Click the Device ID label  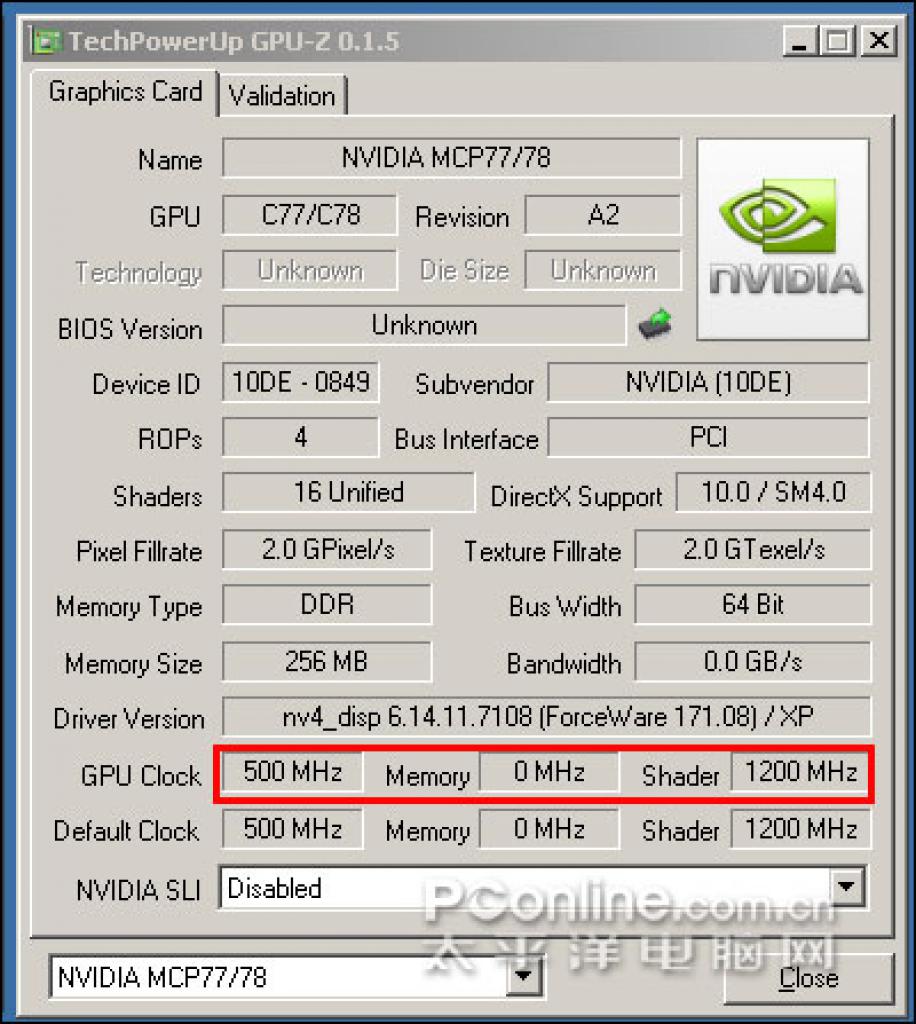tap(146, 384)
